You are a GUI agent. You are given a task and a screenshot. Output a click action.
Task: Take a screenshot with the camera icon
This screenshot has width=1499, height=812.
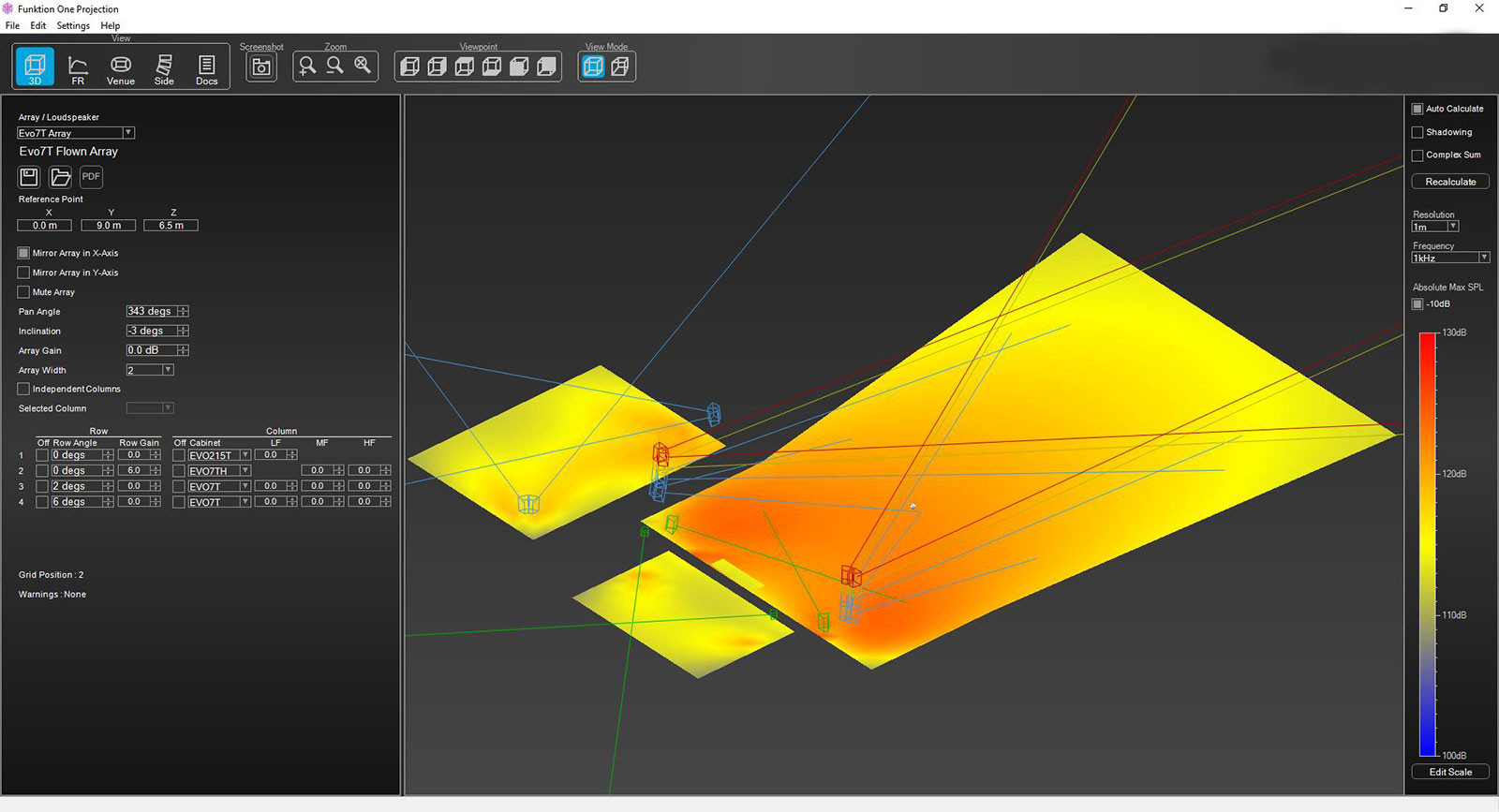coord(261,66)
